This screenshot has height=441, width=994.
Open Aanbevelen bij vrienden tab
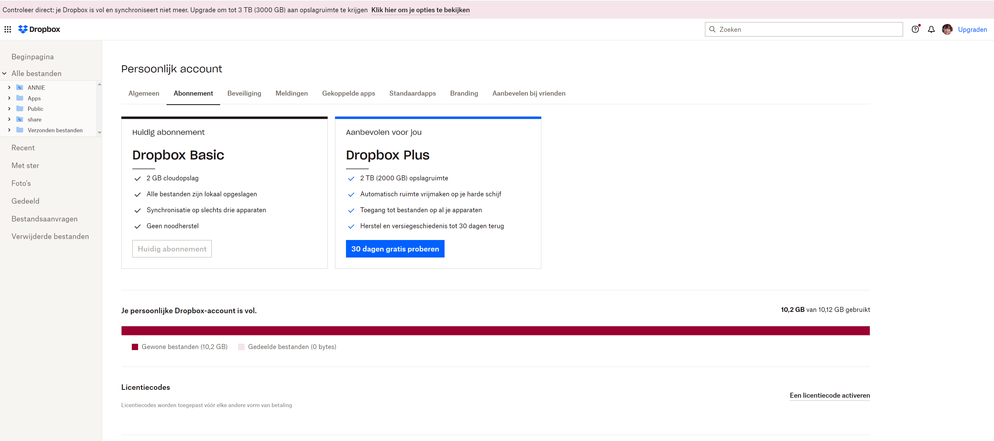[x=529, y=93]
